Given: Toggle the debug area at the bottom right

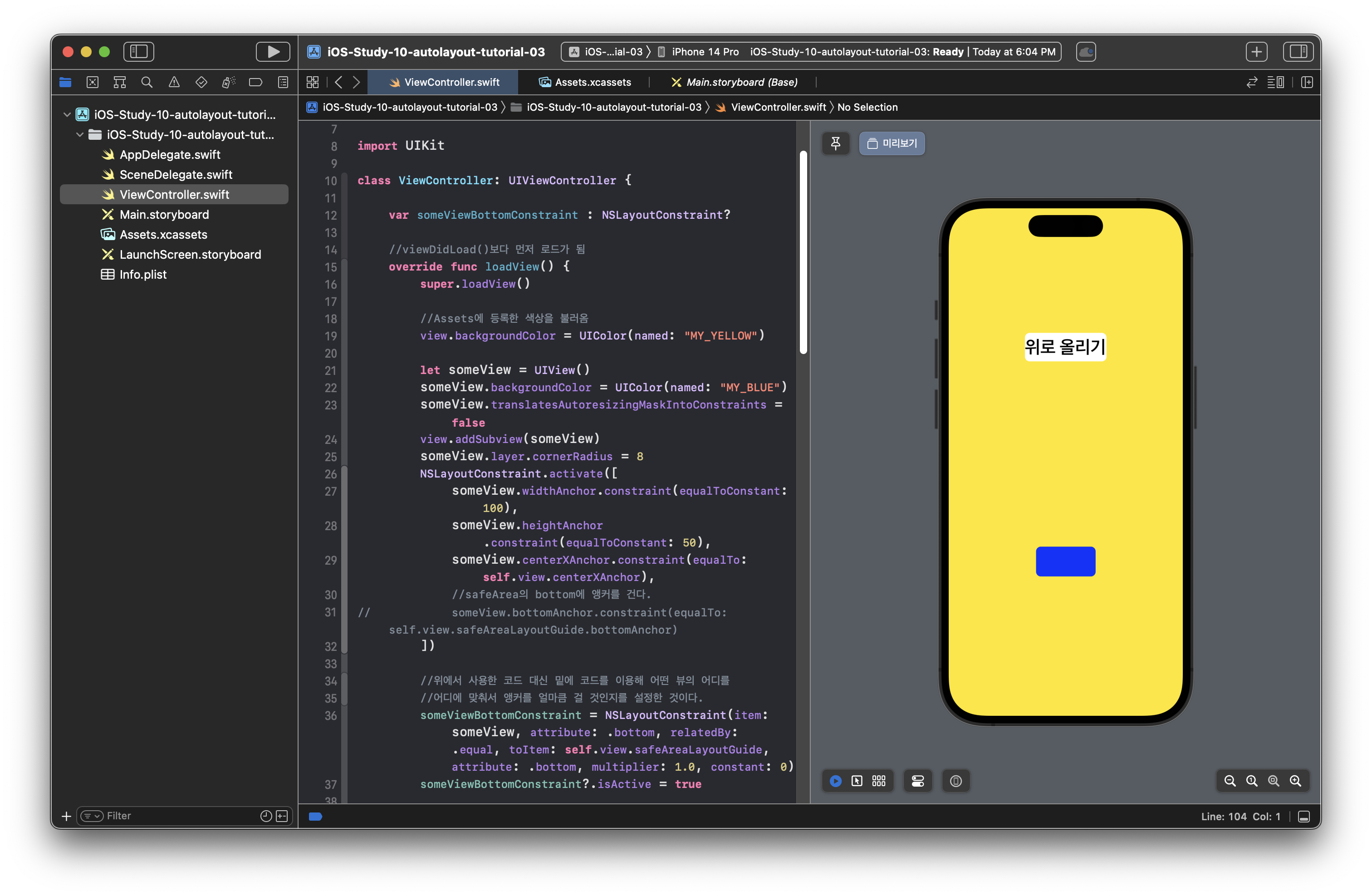Looking at the screenshot, I should [x=1304, y=817].
